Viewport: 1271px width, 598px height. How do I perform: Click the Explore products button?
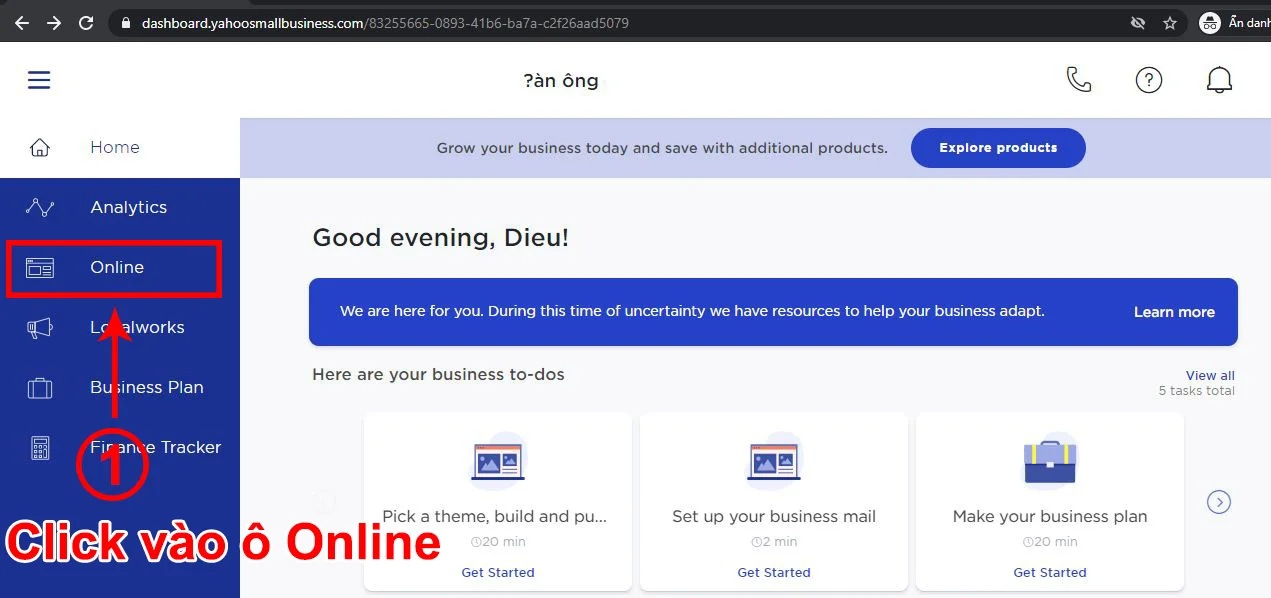pyautogui.click(x=997, y=147)
